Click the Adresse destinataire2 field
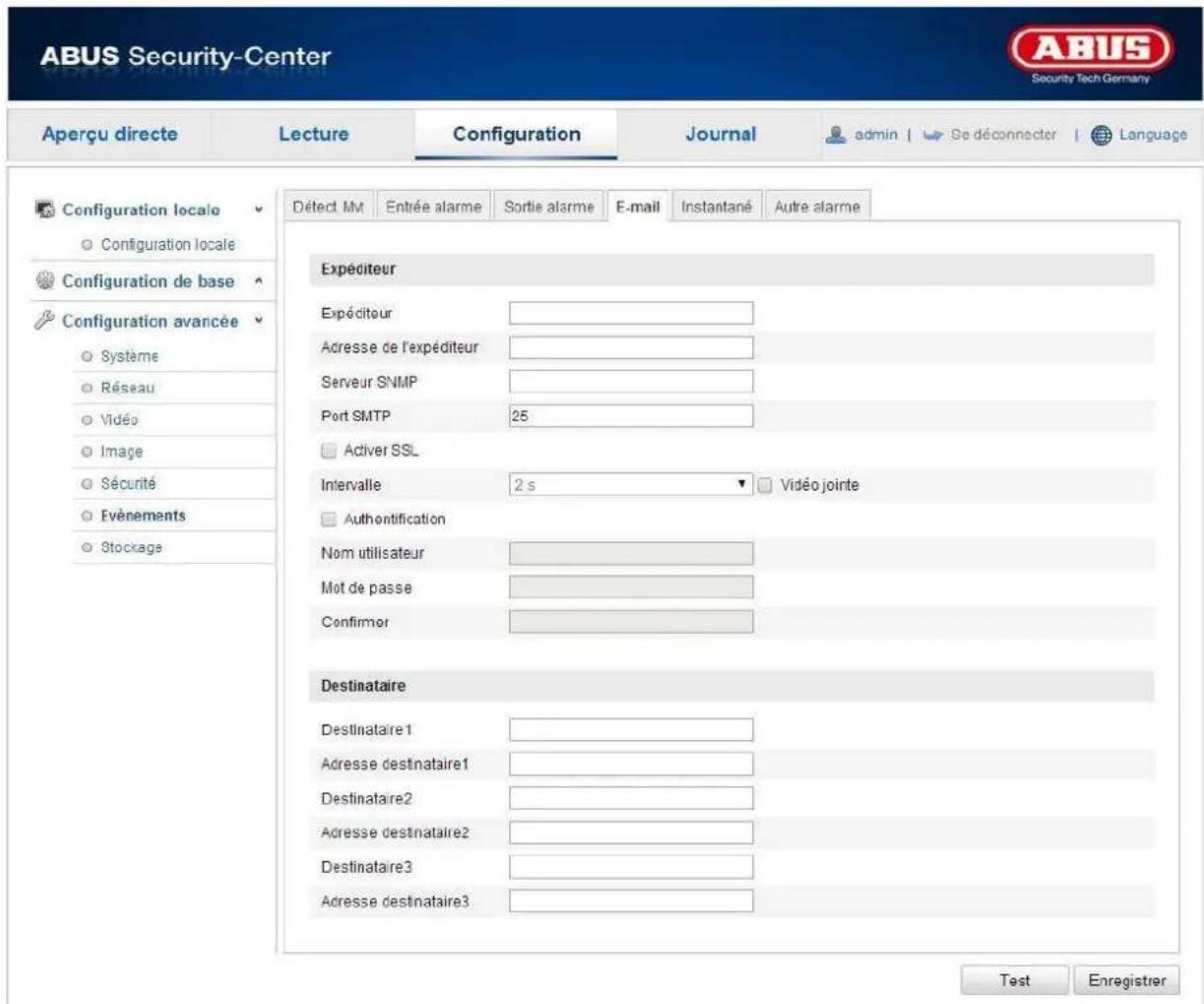1204x1004 pixels. 631,833
